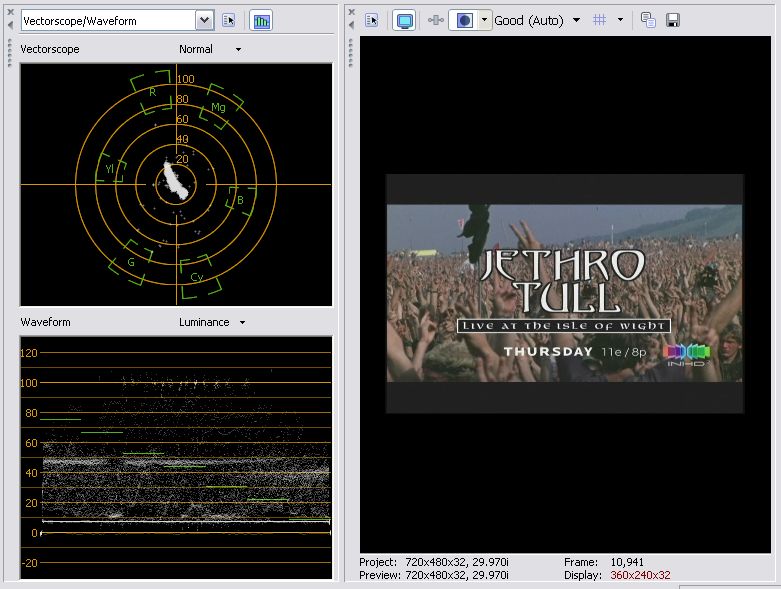Toggle update scopes while playing button
The image size is (781, 589).
pyautogui.click(x=261, y=20)
